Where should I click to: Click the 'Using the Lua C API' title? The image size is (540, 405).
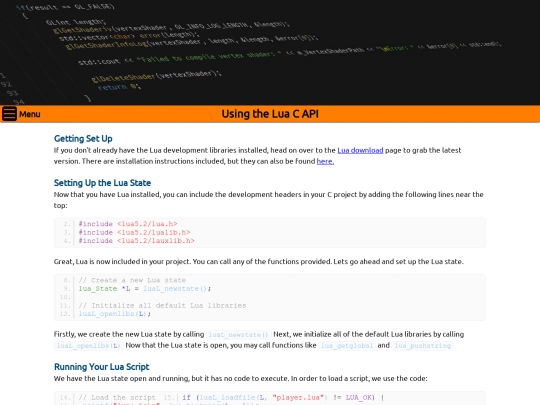pyautogui.click(x=270, y=114)
